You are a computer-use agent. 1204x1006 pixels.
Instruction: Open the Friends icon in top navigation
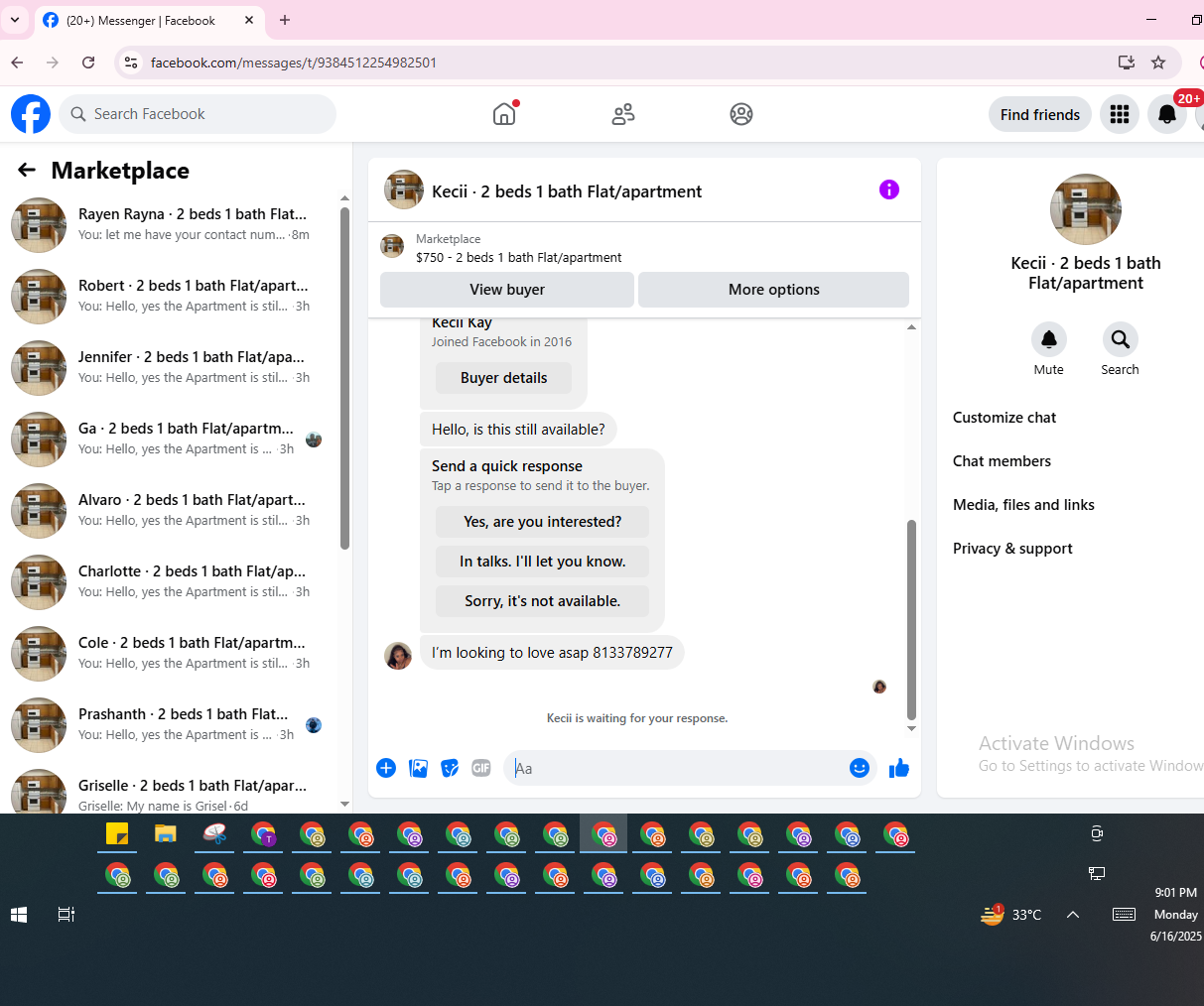[623, 114]
